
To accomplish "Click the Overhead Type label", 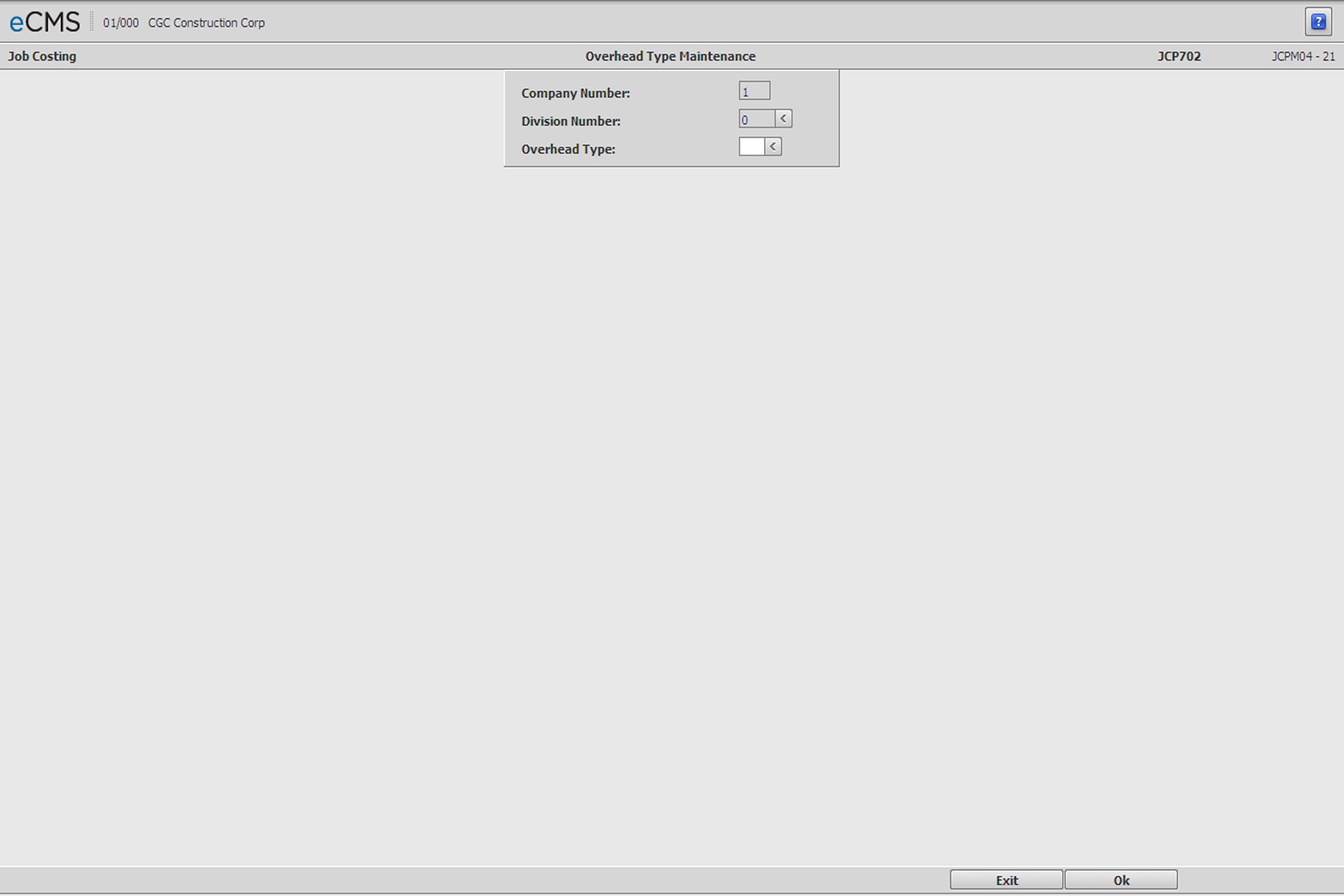I will [x=568, y=149].
